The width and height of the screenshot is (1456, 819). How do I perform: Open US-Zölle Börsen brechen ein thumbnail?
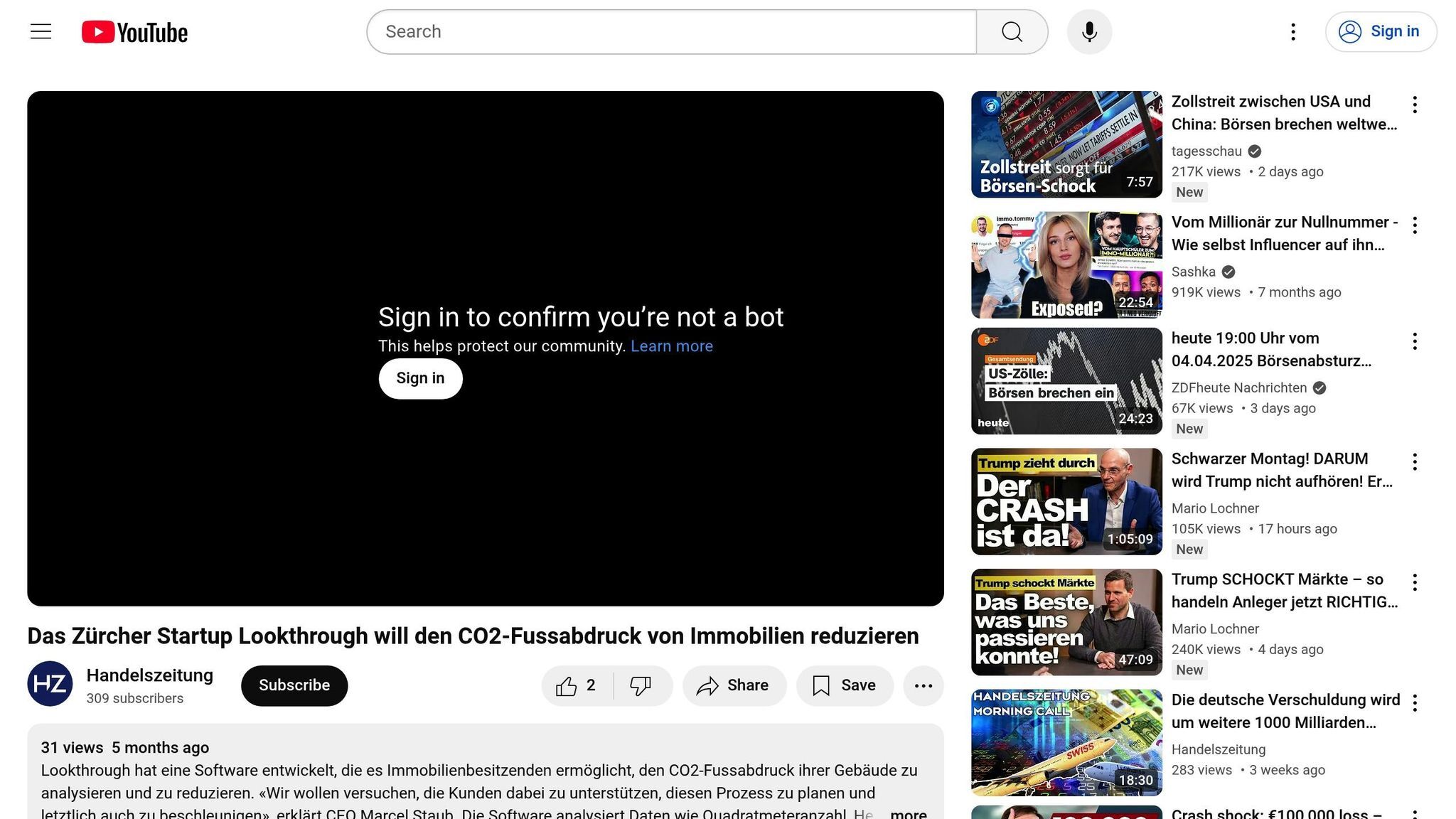[x=1066, y=381]
